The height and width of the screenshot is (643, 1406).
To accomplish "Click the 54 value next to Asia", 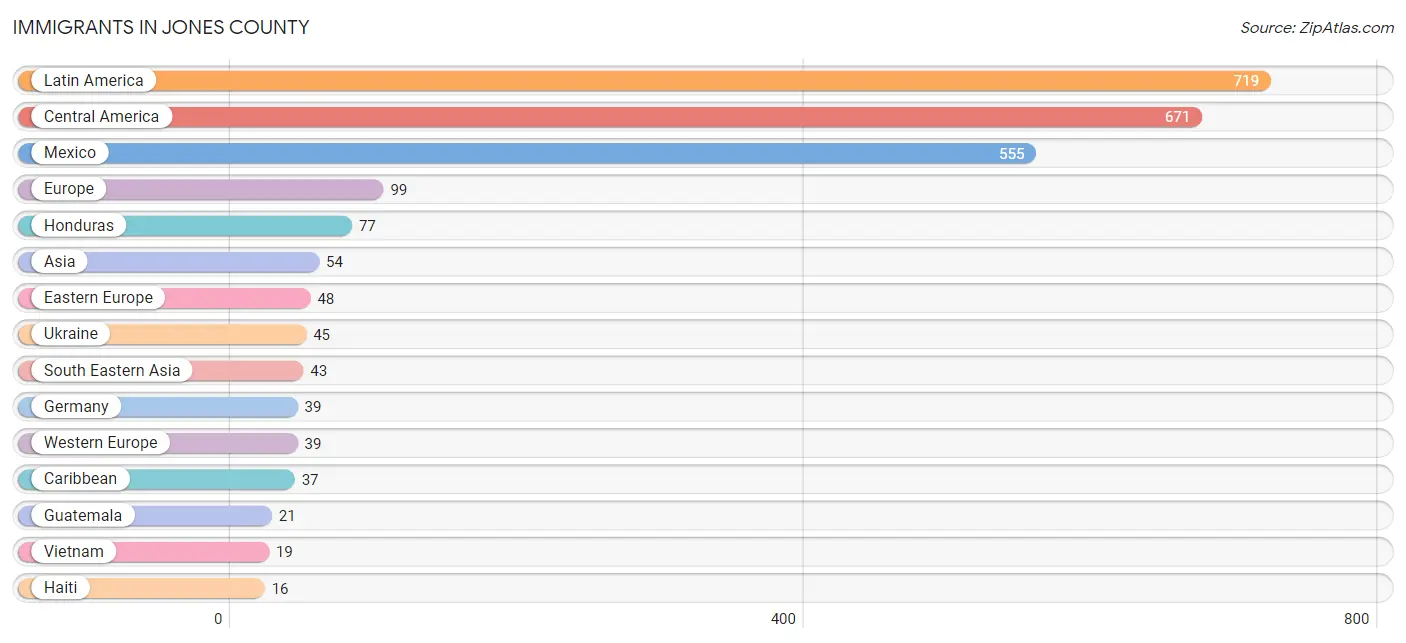I will pos(335,262).
